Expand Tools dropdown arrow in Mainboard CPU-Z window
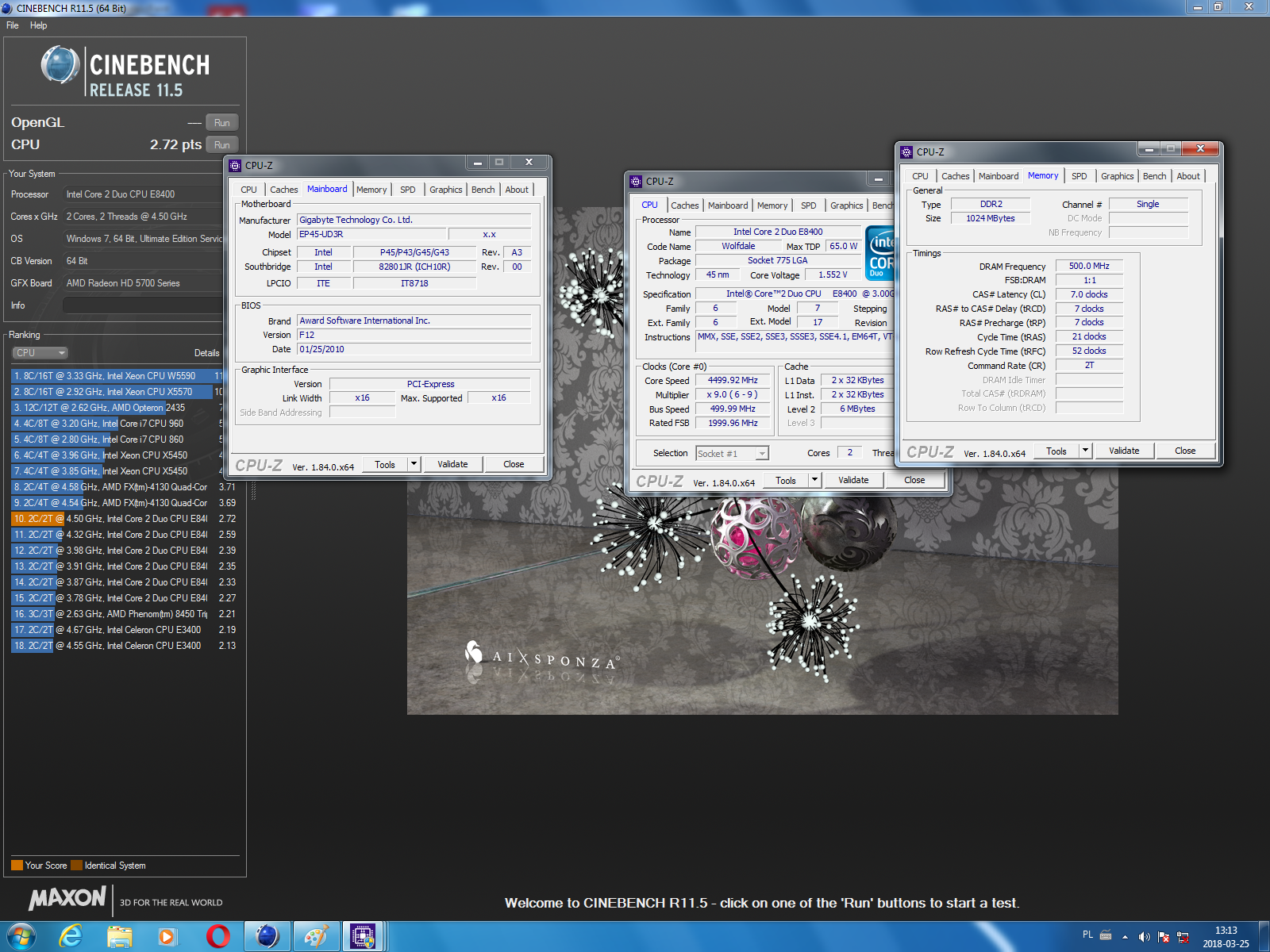Screen dimensions: 1270x952 pyautogui.click(x=414, y=465)
